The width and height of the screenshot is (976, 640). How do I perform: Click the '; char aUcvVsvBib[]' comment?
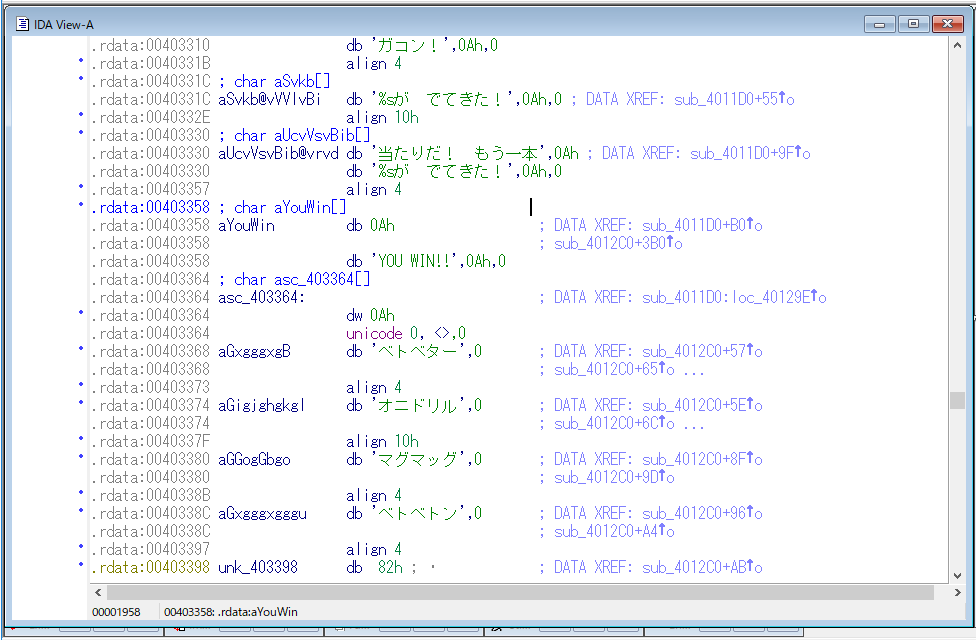294,135
